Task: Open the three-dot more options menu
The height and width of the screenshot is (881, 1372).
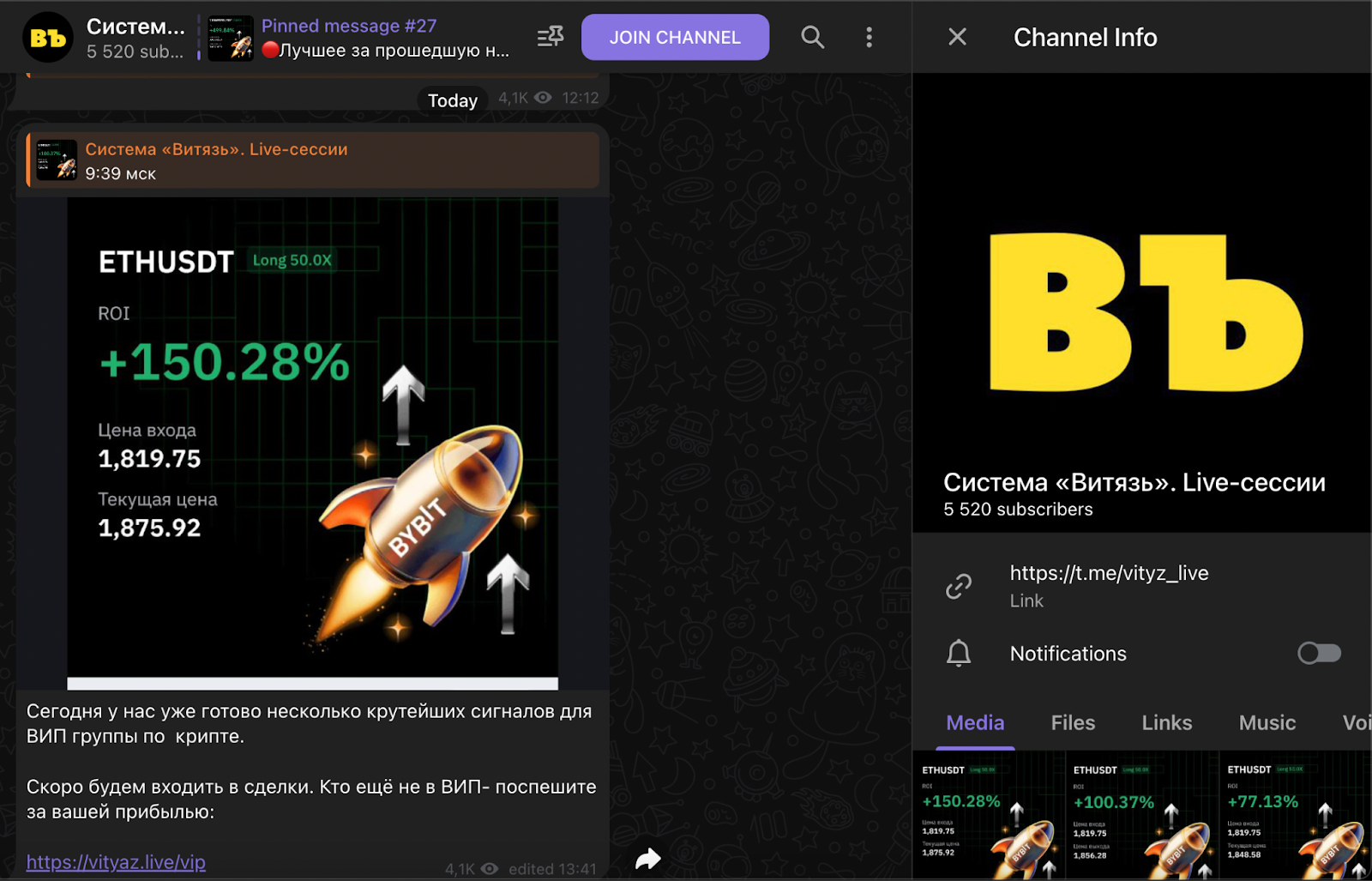Action: 869,37
